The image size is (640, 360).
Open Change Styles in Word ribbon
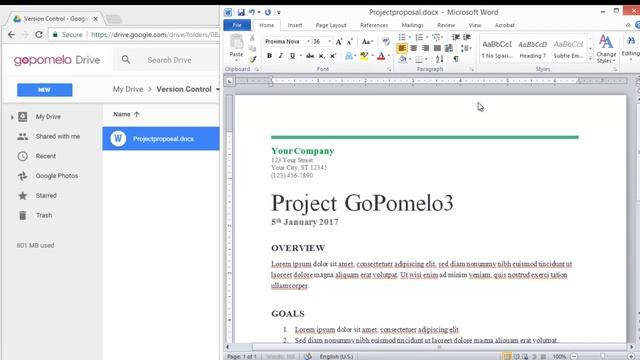click(606, 49)
